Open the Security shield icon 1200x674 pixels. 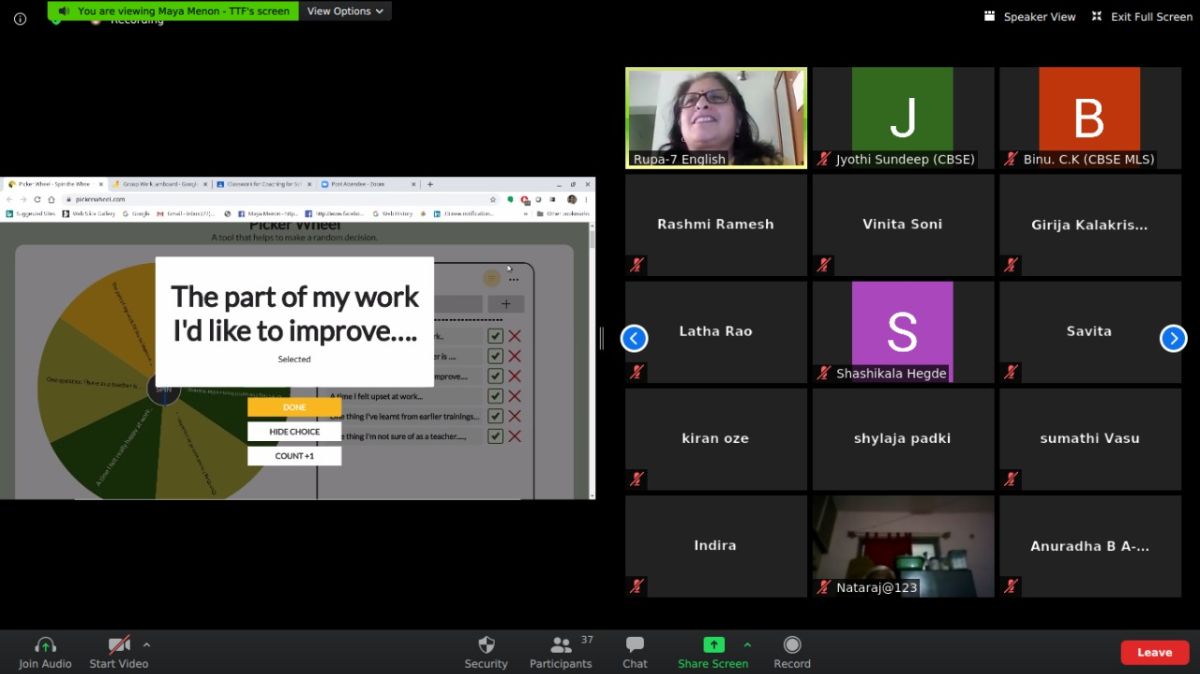pyautogui.click(x=486, y=646)
